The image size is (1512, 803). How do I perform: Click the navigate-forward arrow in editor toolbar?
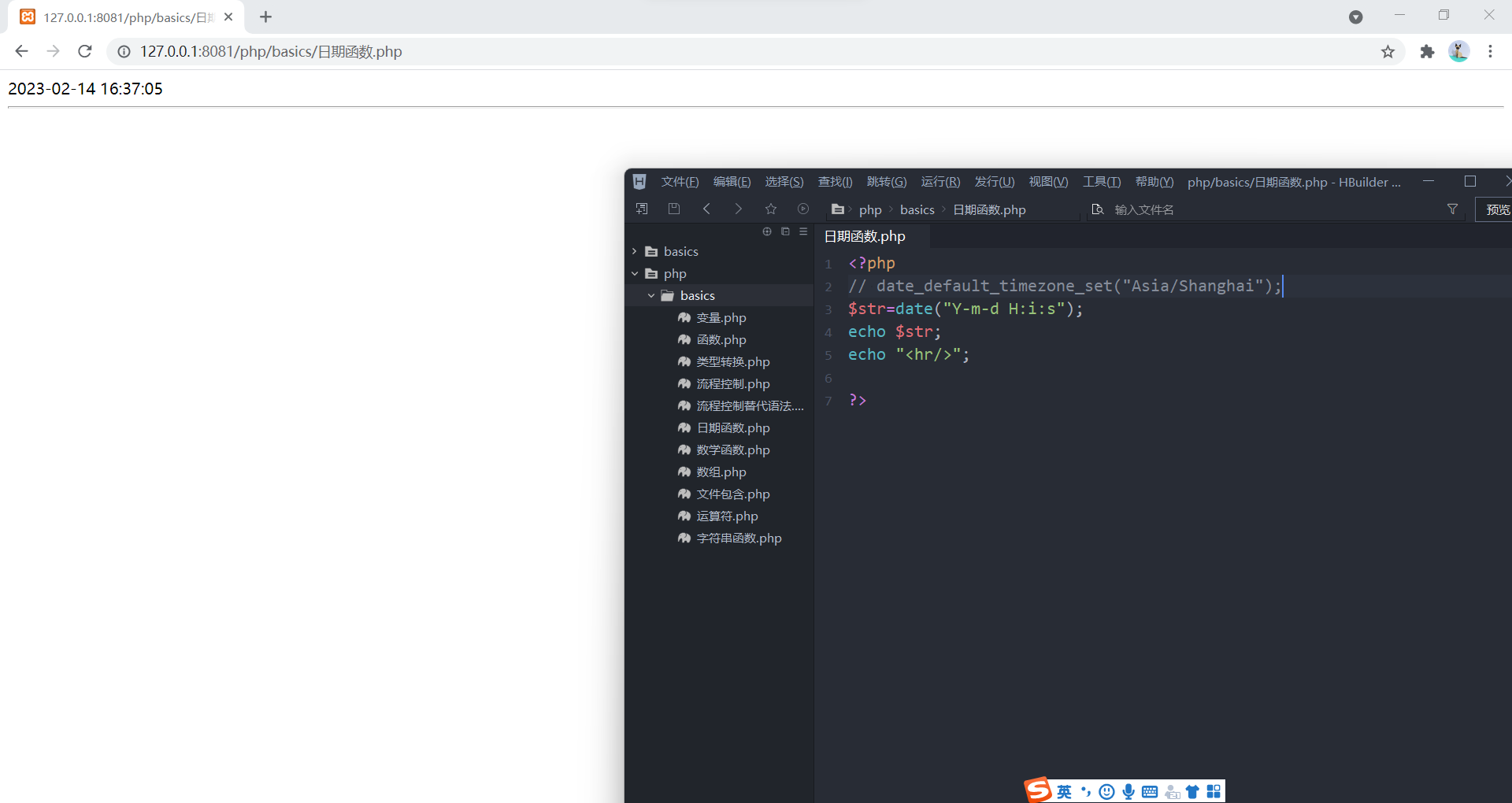739,209
